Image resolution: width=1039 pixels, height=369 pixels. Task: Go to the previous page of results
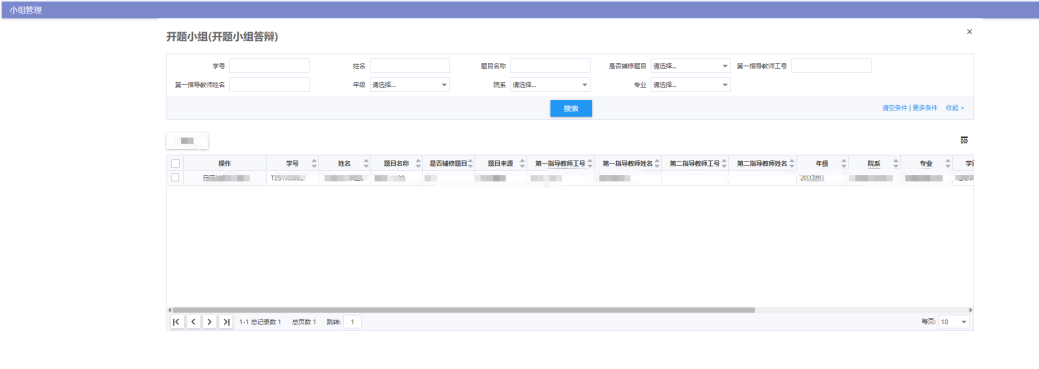click(193, 322)
